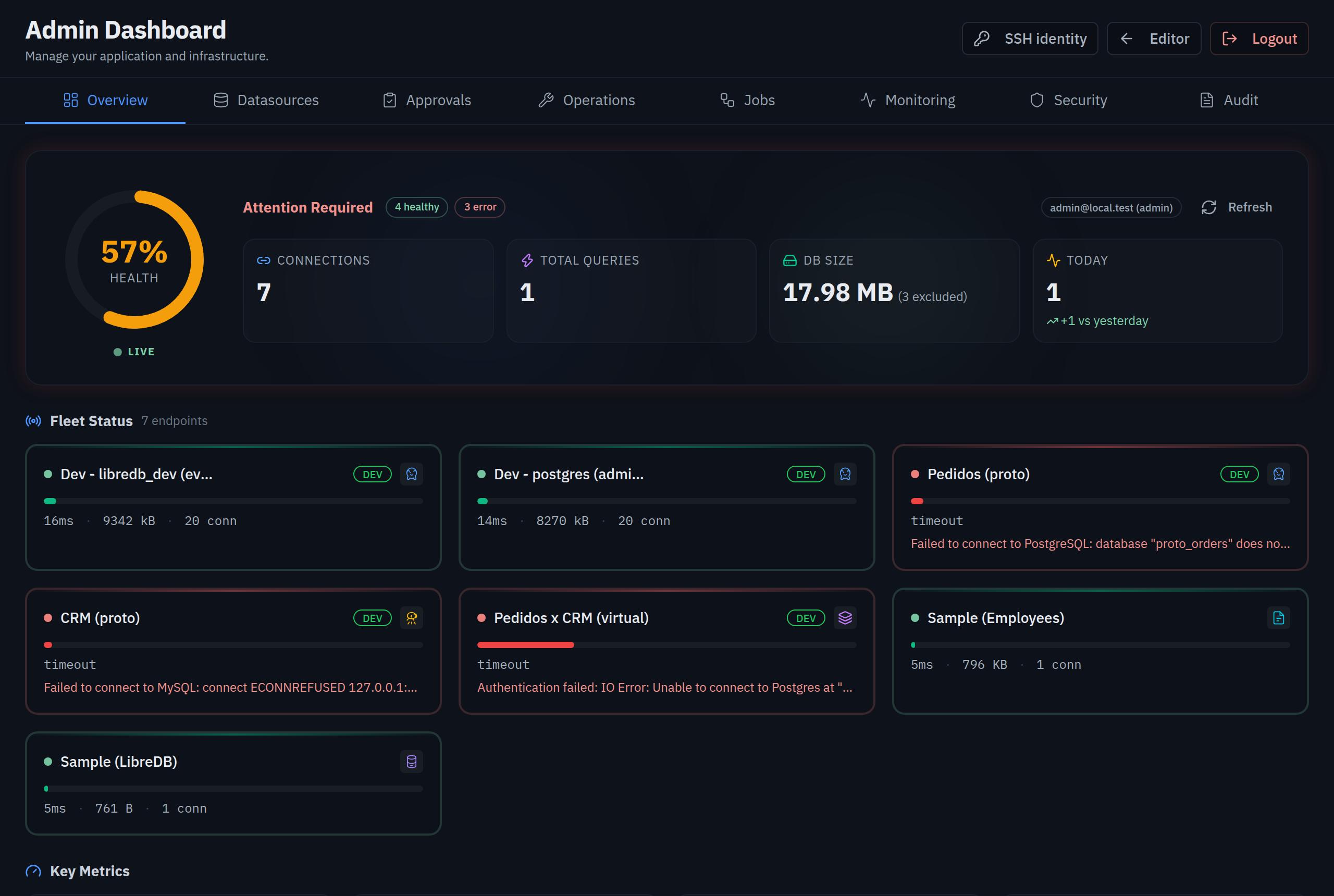Click the Sample (Employees) card title
1334x896 pixels.
[996, 618]
